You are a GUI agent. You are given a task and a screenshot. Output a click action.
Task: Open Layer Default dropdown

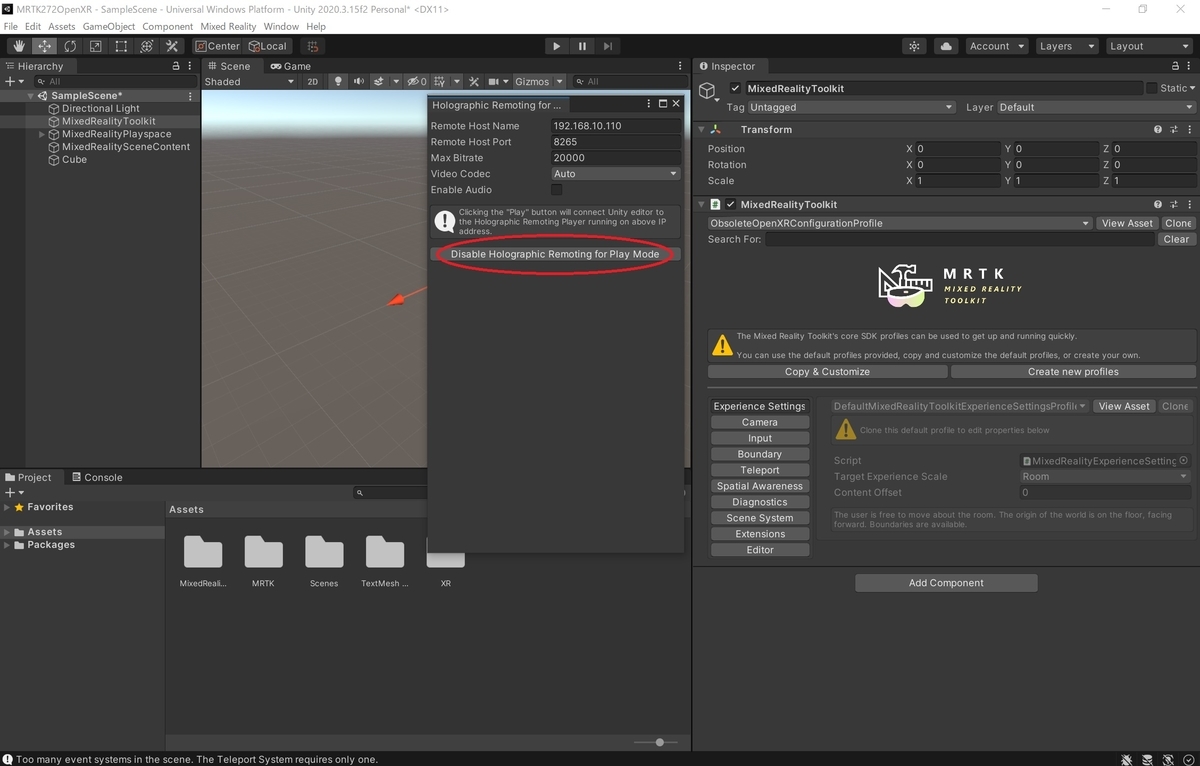pyautogui.click(x=1096, y=107)
